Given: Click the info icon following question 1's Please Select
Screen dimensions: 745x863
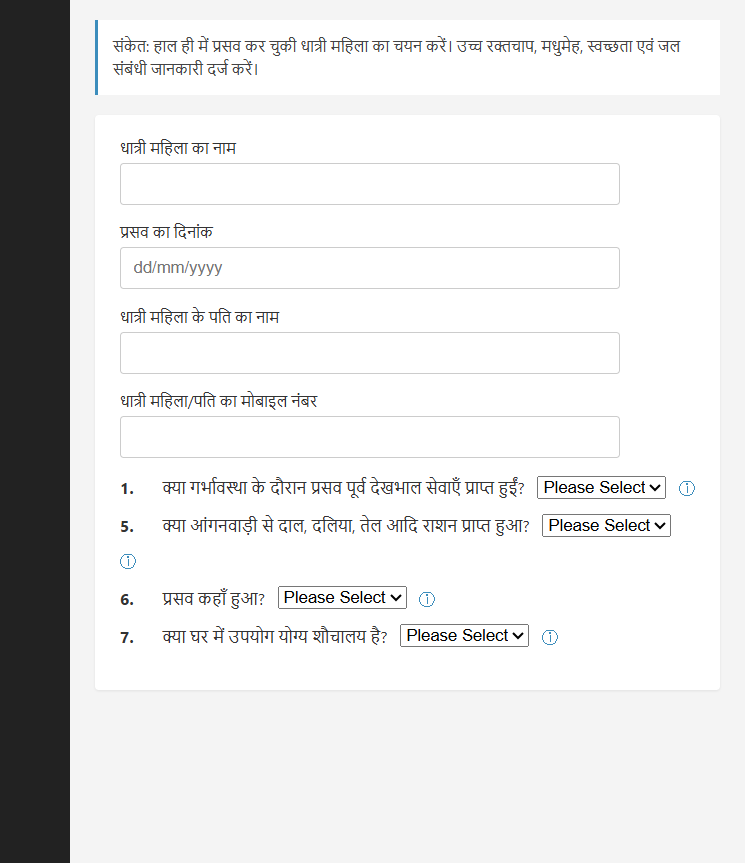Looking at the screenshot, I should click(x=686, y=488).
